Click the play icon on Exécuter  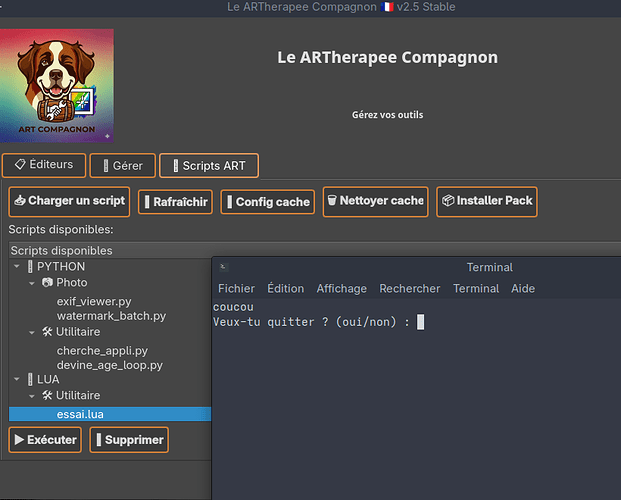pyautogui.click(x=19, y=439)
